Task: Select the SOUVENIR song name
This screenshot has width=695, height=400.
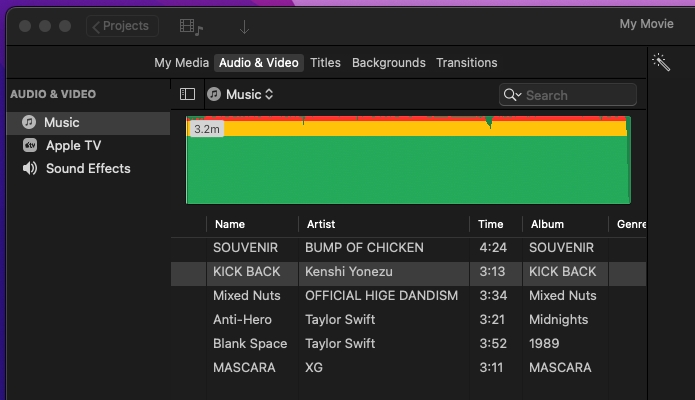Action: pyautogui.click(x=246, y=247)
